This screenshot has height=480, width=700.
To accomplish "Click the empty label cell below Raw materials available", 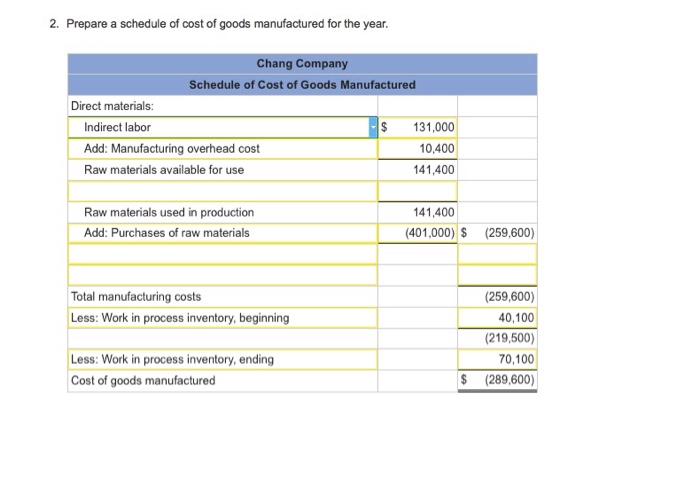I will [222, 190].
